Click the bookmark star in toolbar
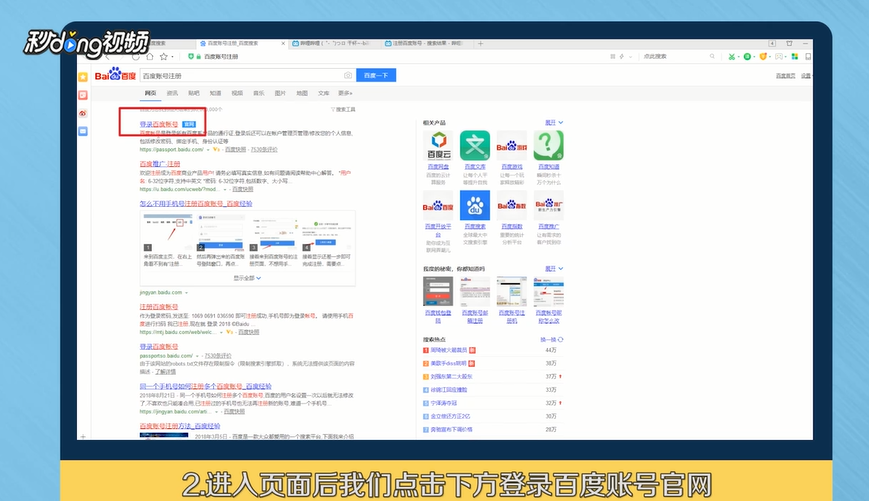 coord(164,57)
